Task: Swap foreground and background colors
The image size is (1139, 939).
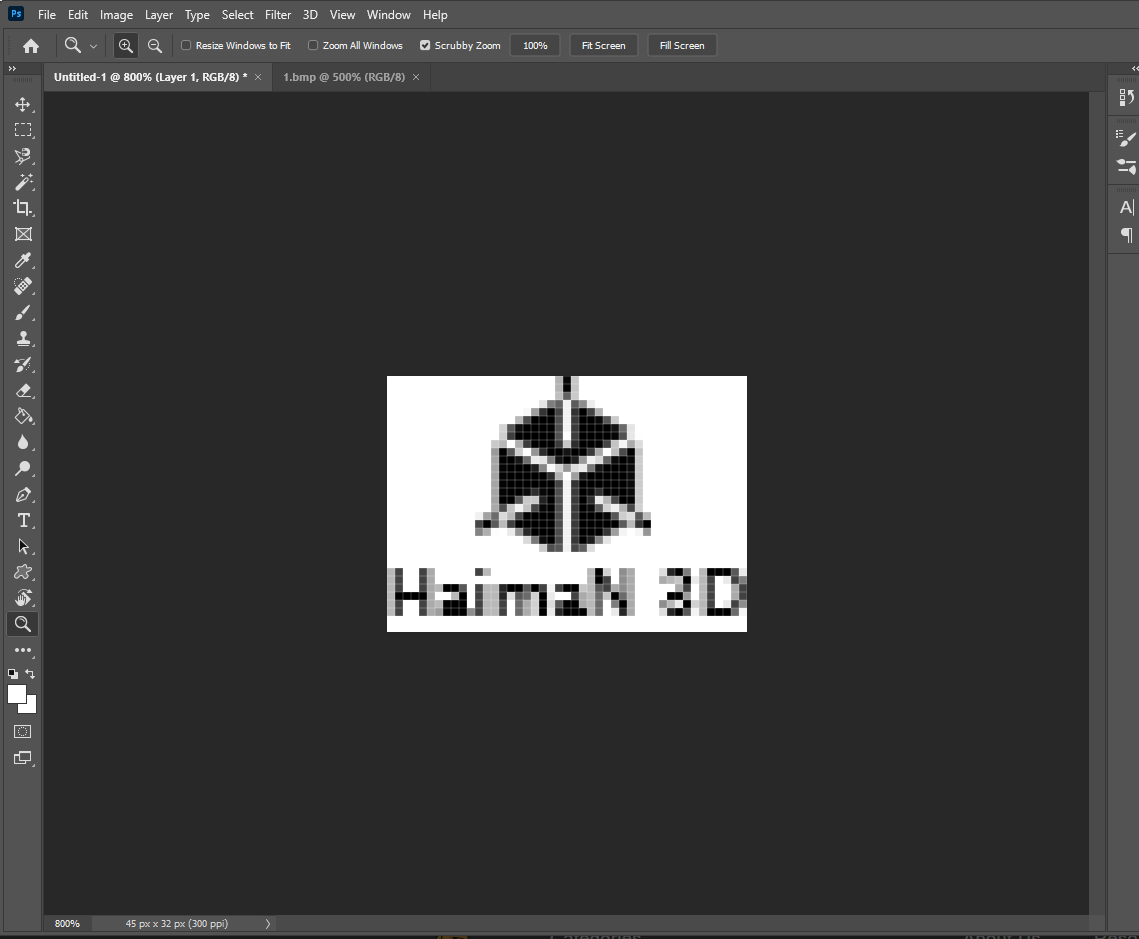Action: (30, 674)
